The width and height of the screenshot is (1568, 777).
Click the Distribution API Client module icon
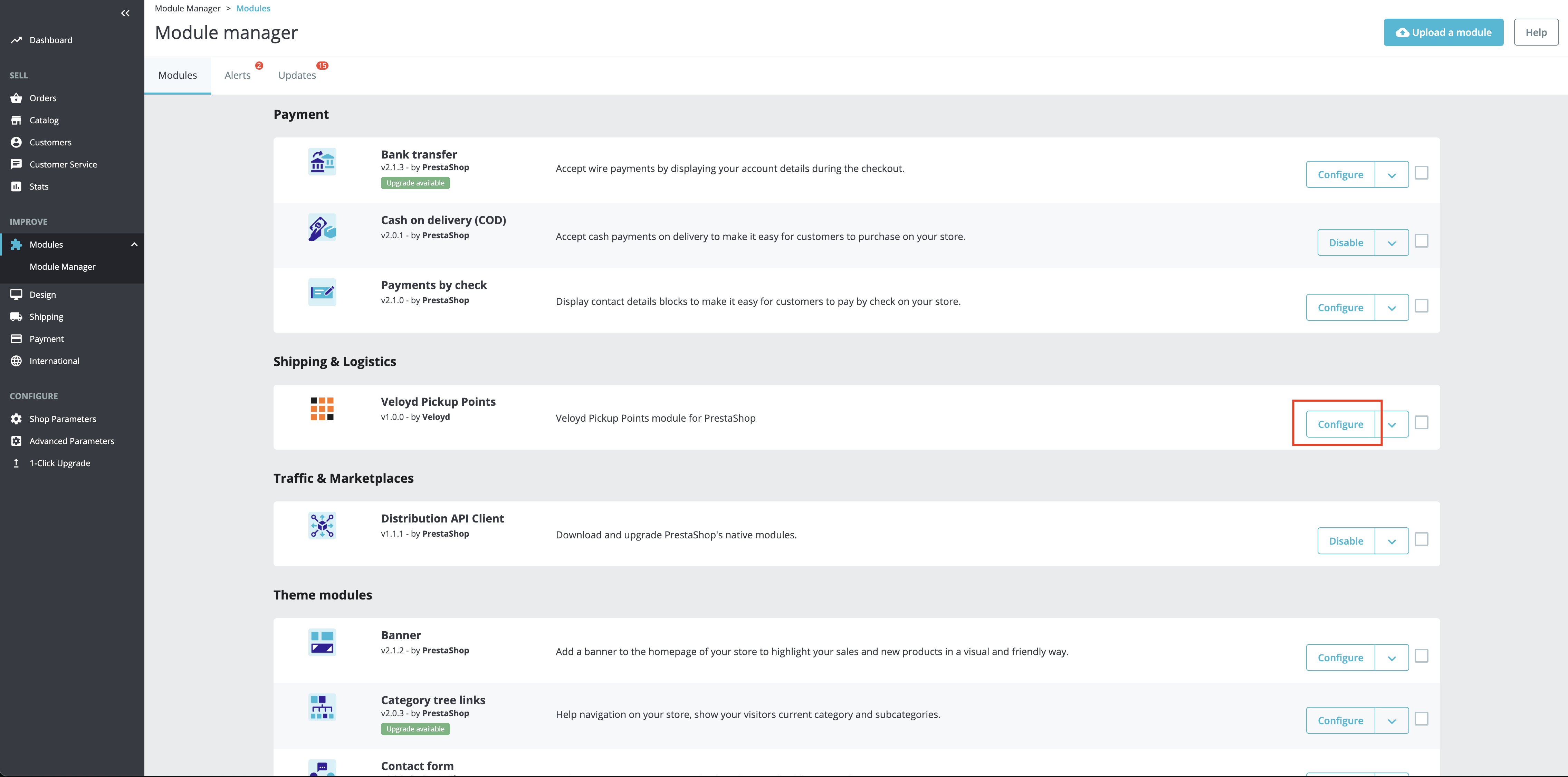pos(322,526)
